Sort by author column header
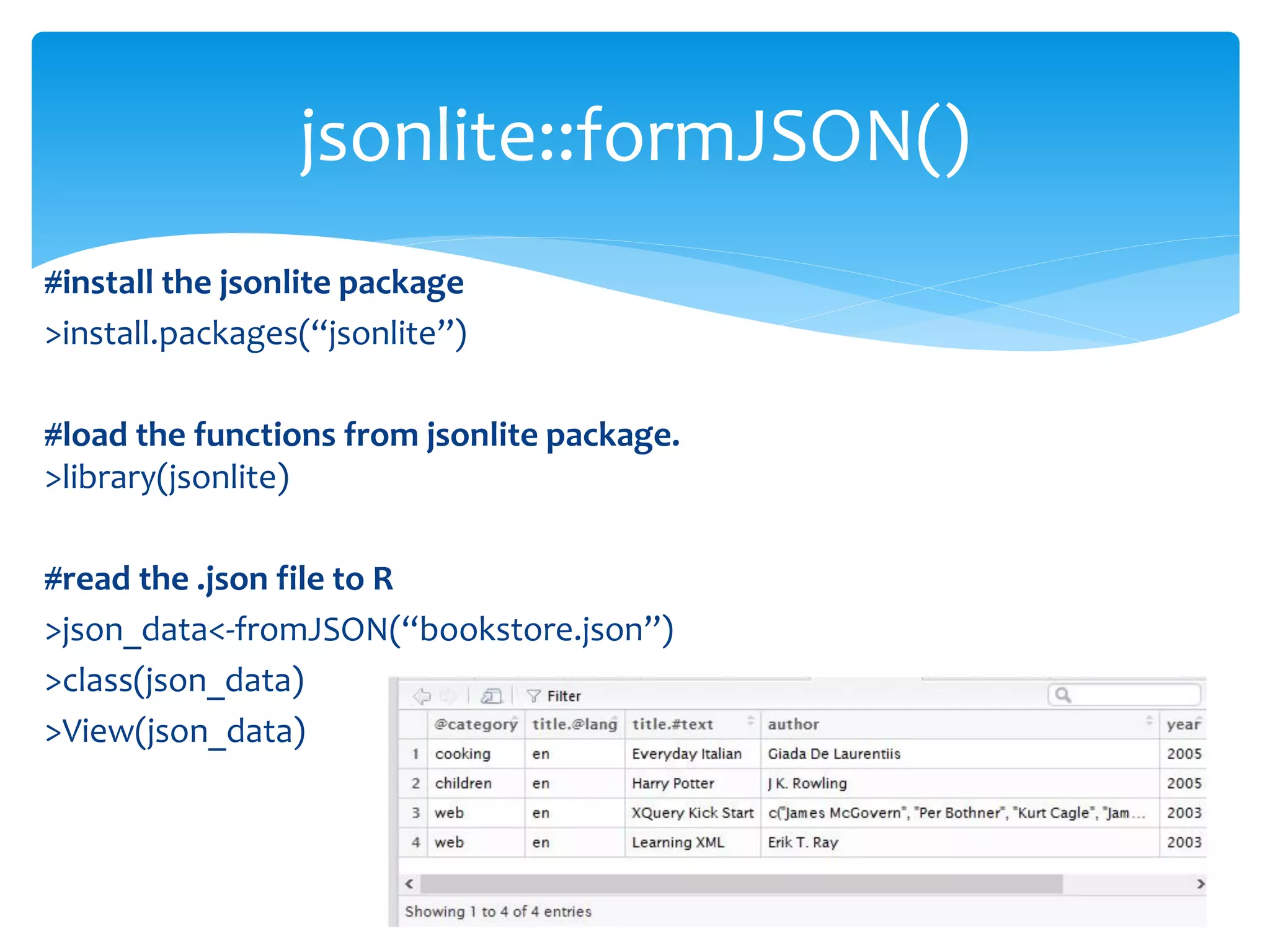This screenshot has height=952, width=1270. (x=960, y=724)
